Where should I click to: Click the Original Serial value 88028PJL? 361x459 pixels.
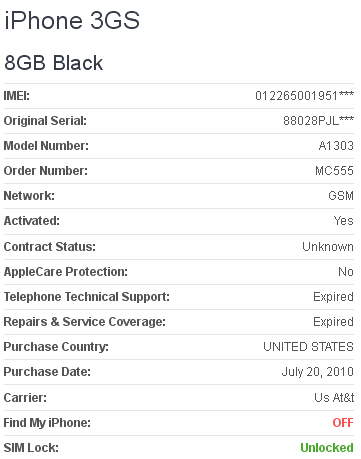[318, 121]
